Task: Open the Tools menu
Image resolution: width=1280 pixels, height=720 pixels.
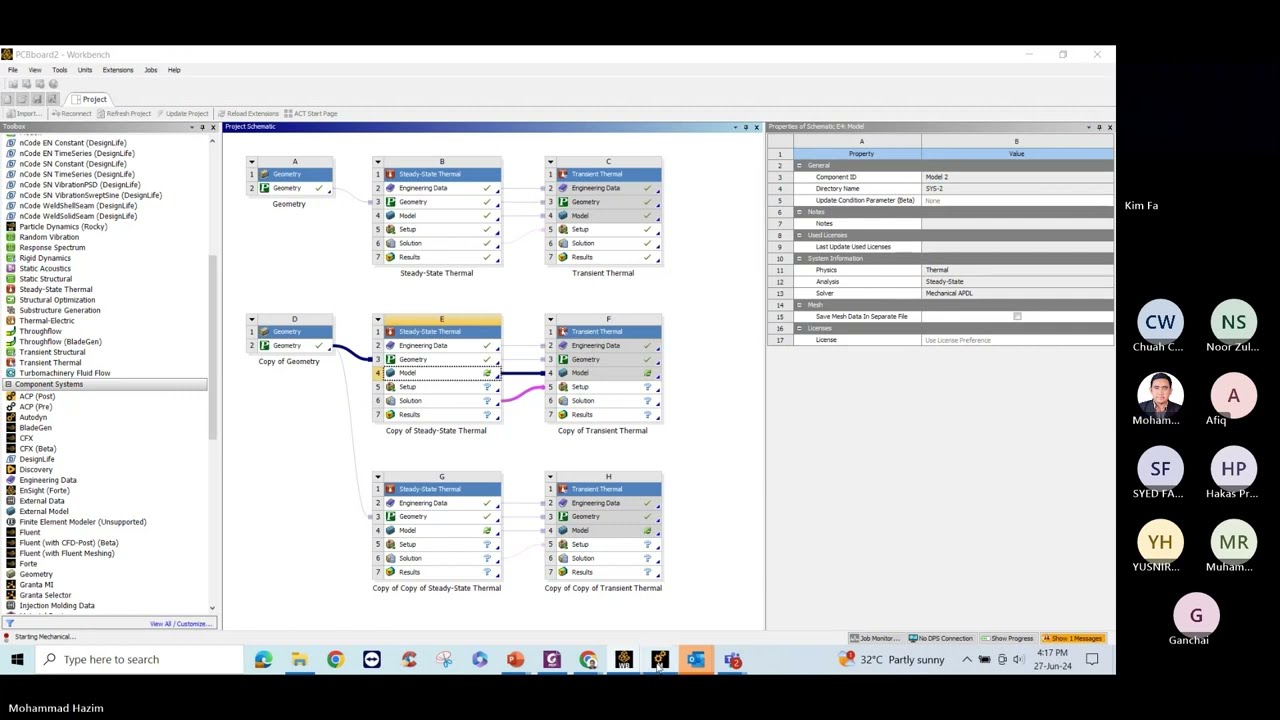Action: click(60, 70)
